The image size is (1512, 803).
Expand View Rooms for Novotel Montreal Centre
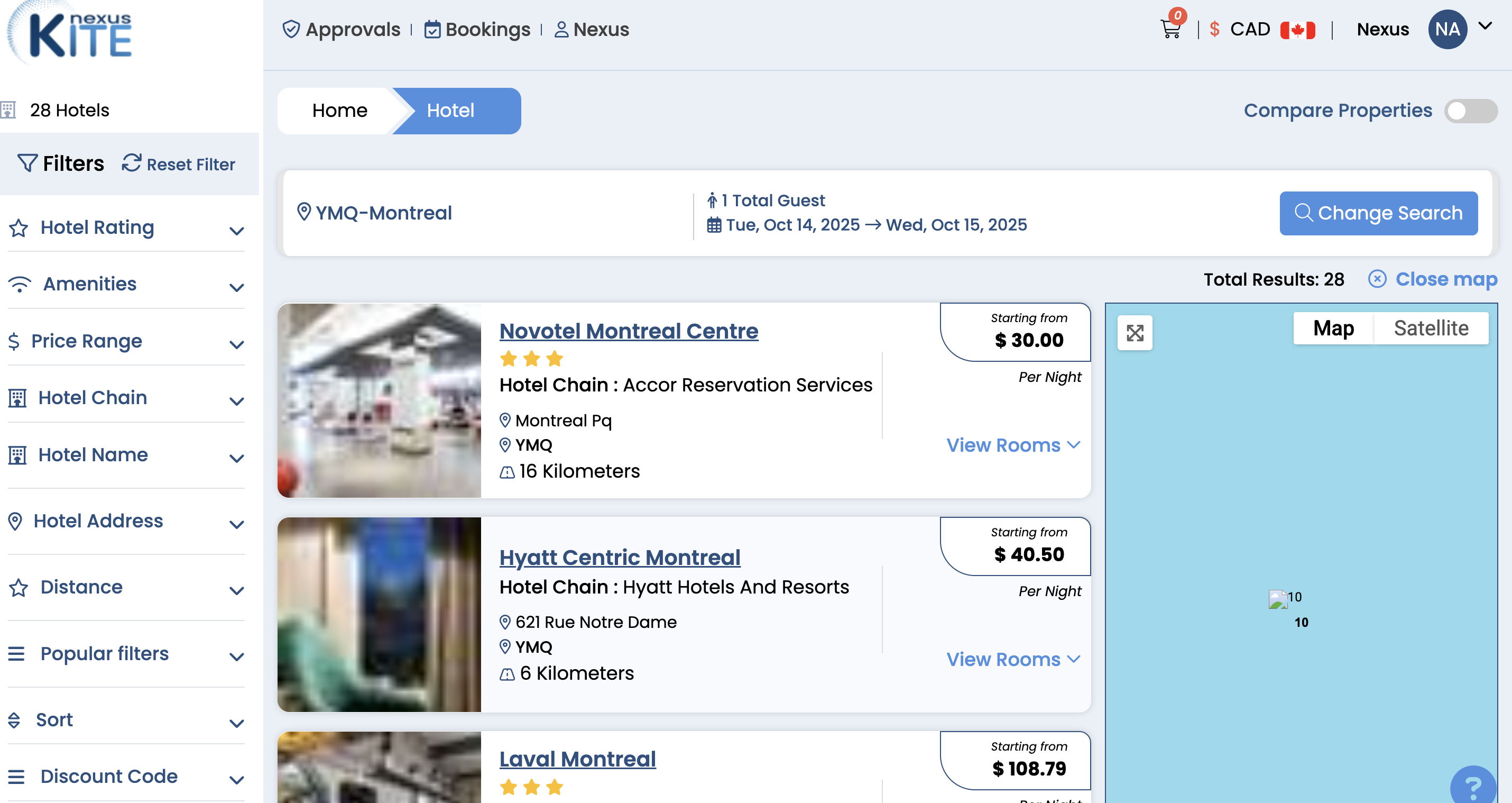pos(1012,445)
